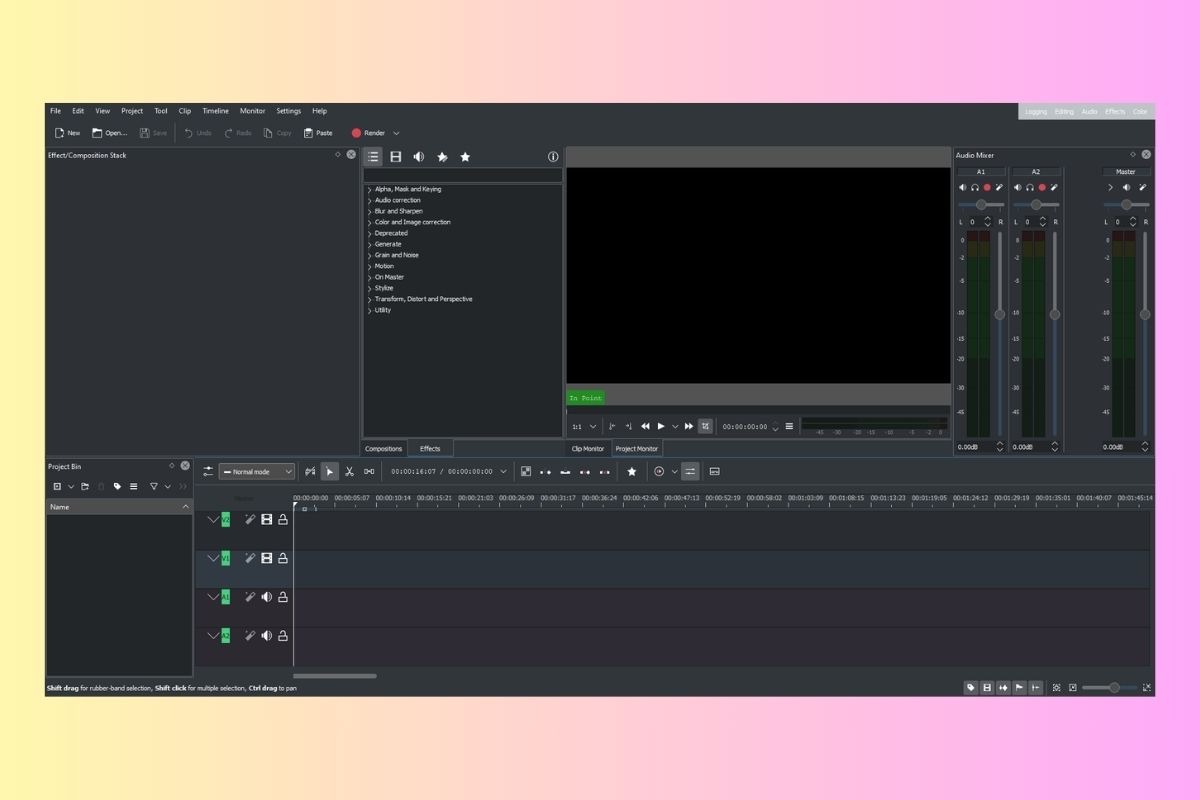Fast forward in project monitor
Screen dimensions: 1200x800
click(x=689, y=426)
